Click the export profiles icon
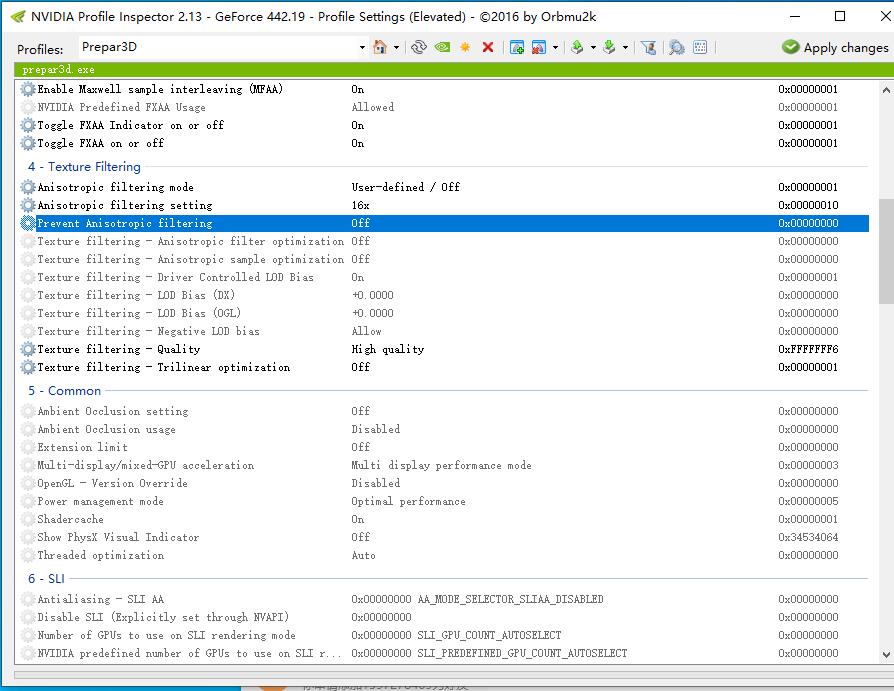This screenshot has width=894, height=691. [577, 47]
